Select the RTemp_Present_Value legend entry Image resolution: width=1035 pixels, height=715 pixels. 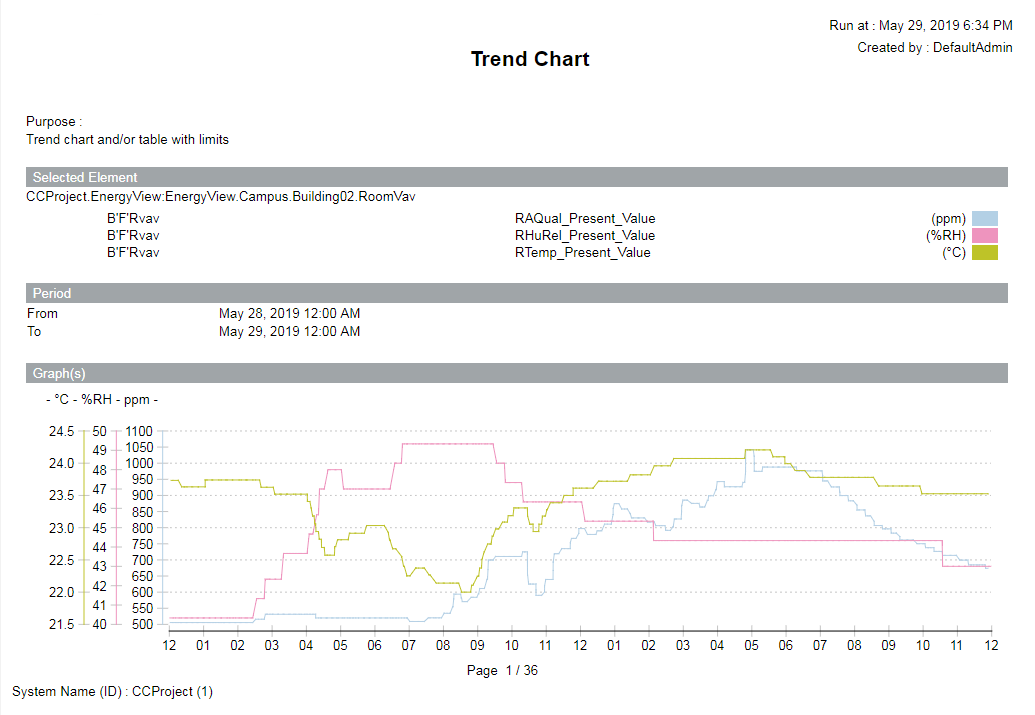click(x=583, y=252)
